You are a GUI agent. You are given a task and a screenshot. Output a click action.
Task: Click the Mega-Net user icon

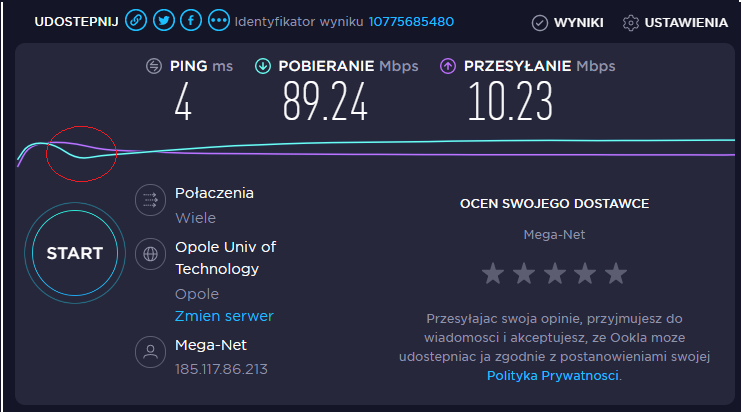point(150,352)
